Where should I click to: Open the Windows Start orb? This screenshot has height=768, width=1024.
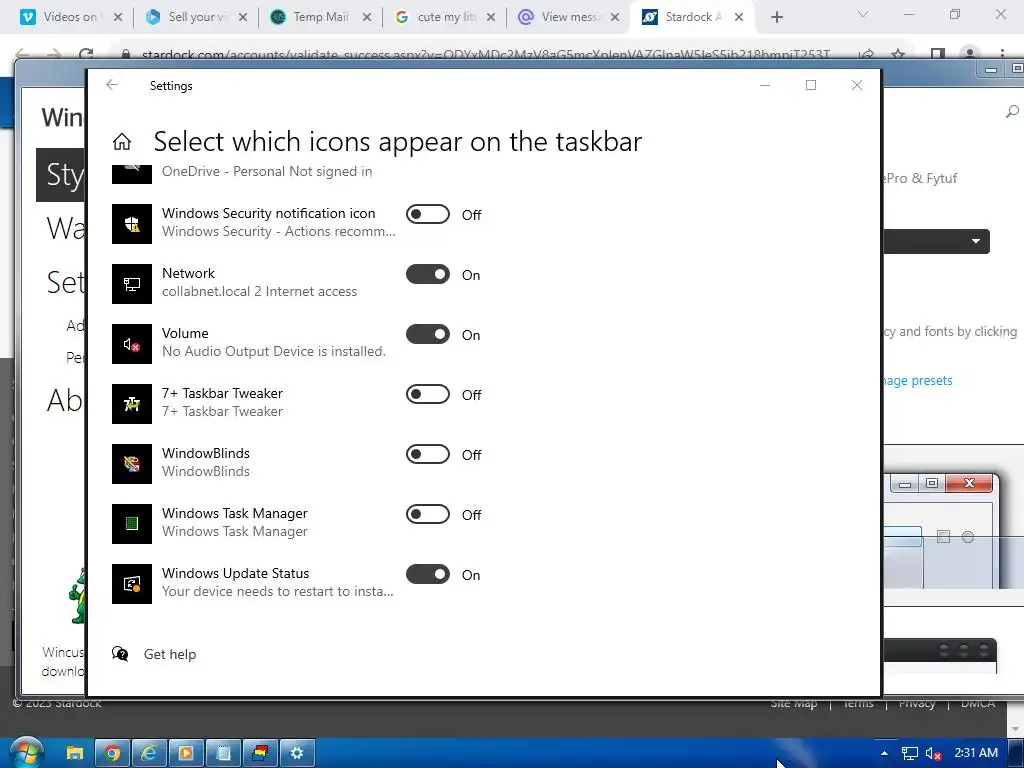[x=25, y=752]
